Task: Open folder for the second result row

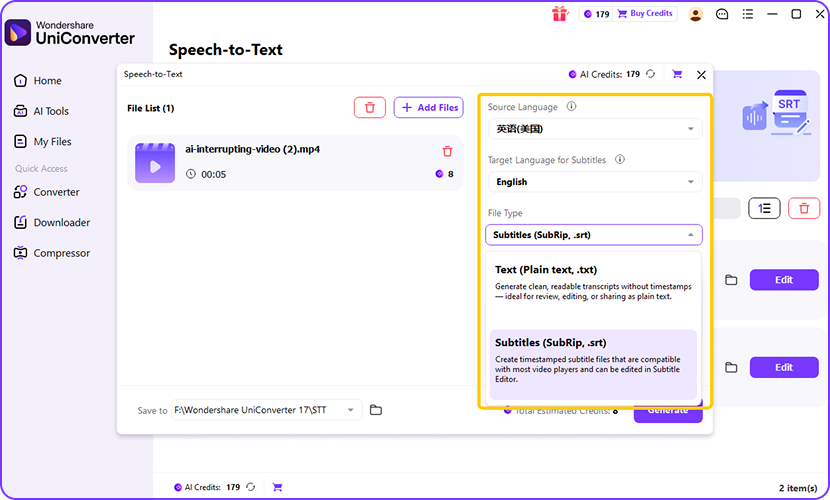Action: pyautogui.click(x=731, y=367)
